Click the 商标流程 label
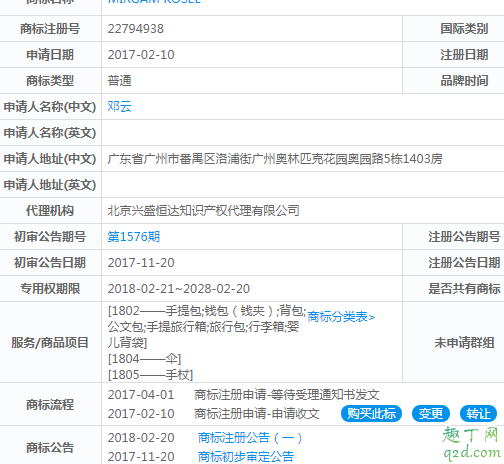This screenshot has height=464, width=504. [50, 405]
